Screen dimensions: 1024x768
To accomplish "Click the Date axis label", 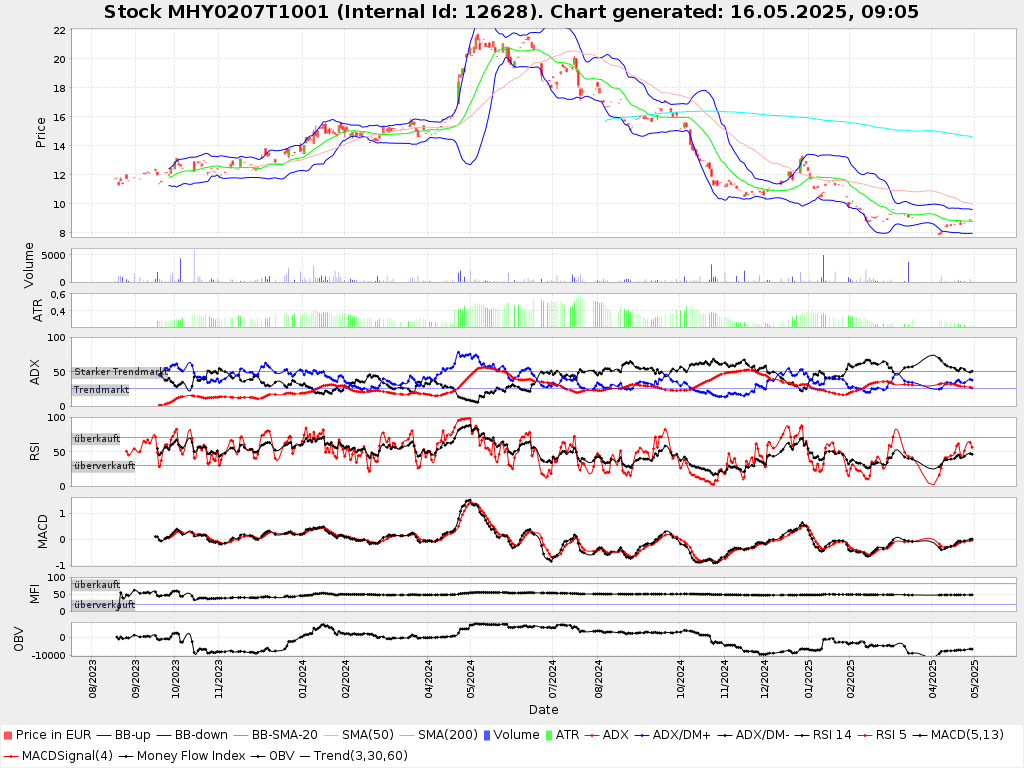I will pos(543,709).
